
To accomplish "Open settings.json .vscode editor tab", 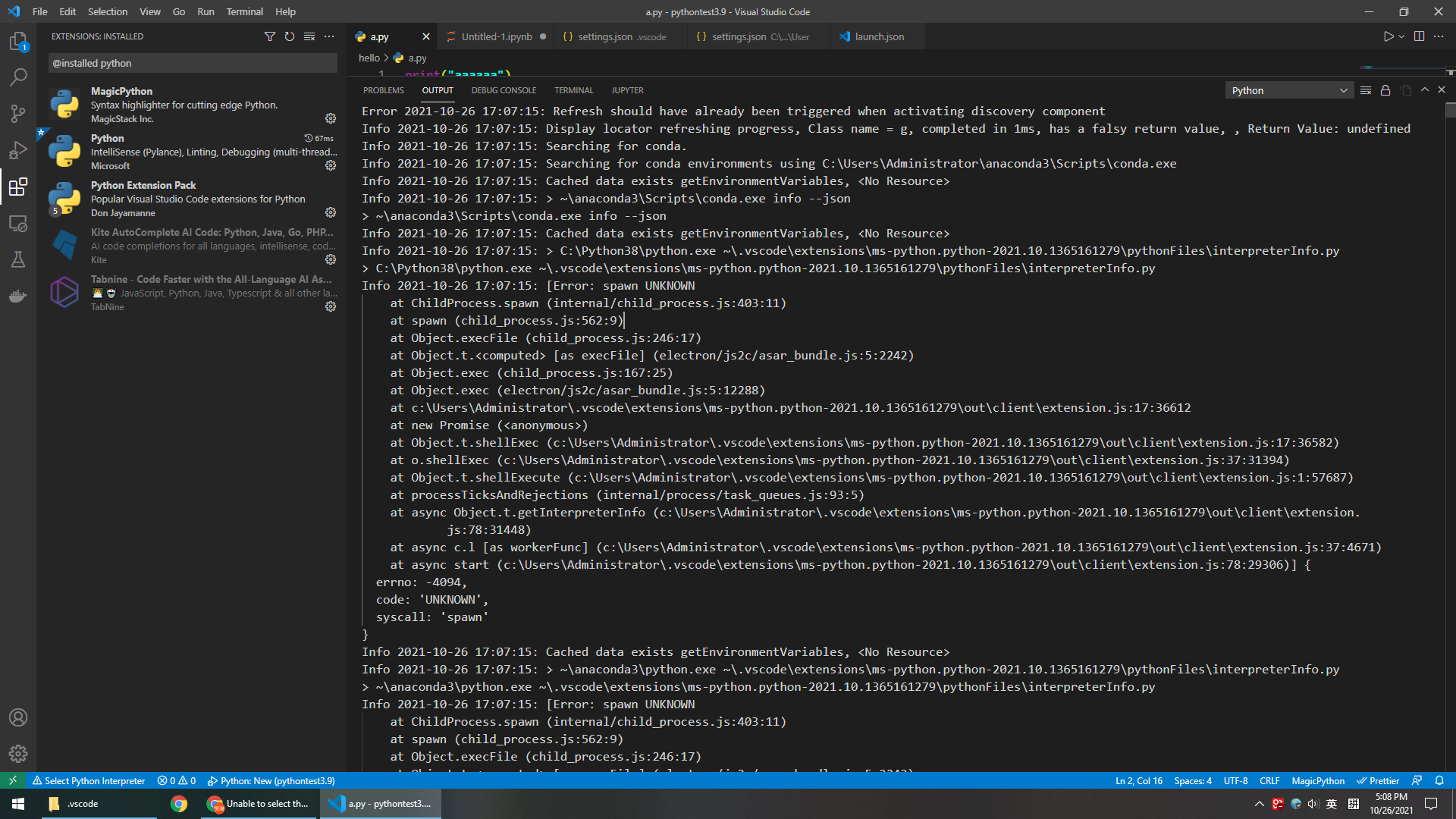I will (x=621, y=36).
